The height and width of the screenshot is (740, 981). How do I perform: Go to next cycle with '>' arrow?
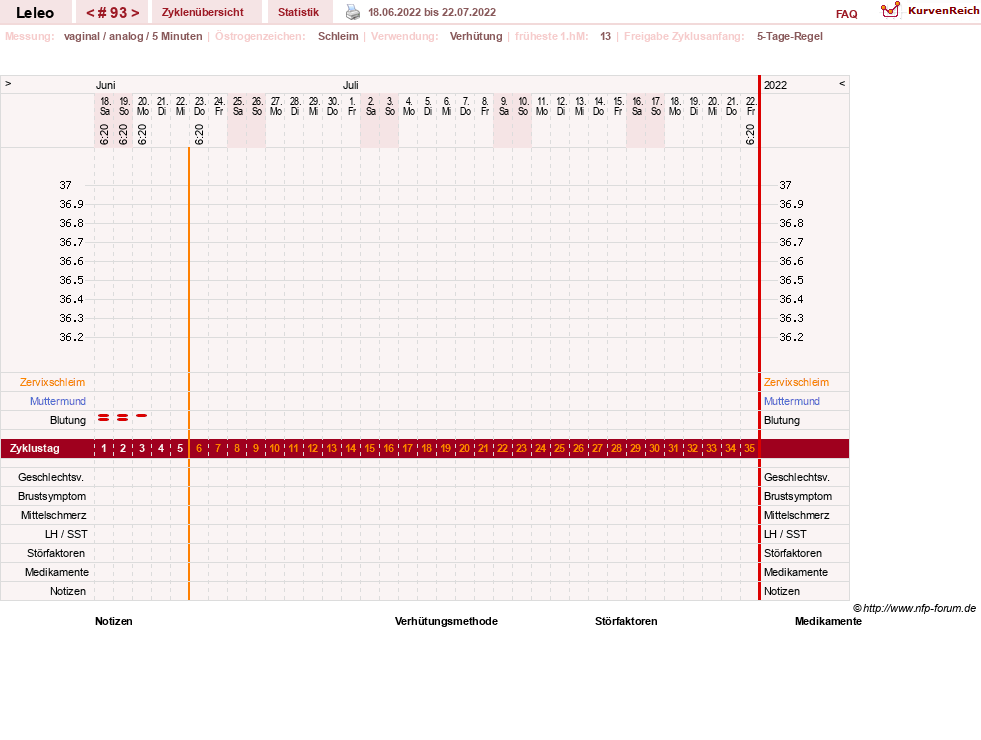tap(135, 13)
